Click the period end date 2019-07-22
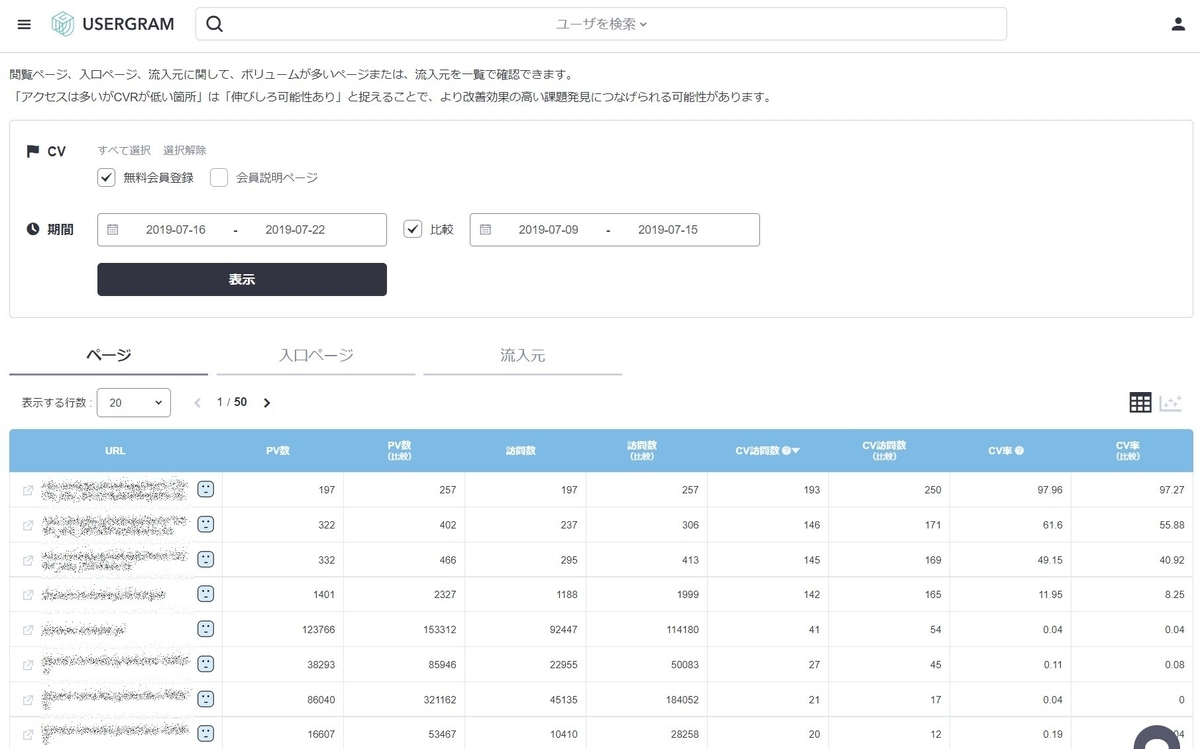Image resolution: width=1200 pixels, height=749 pixels. [x=295, y=230]
